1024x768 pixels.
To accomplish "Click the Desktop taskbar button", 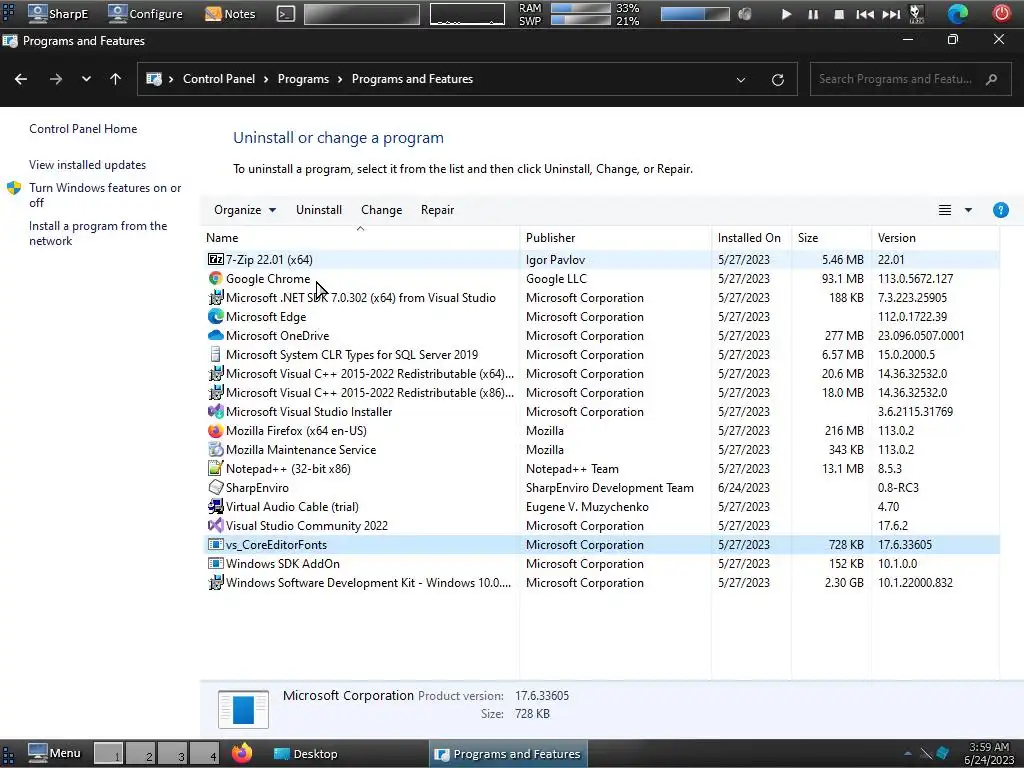I will (x=306, y=753).
